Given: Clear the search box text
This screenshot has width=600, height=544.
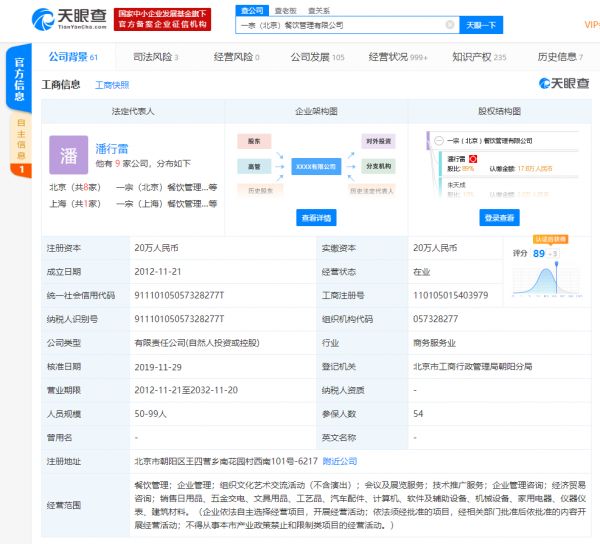Looking at the screenshot, I should 449,25.
